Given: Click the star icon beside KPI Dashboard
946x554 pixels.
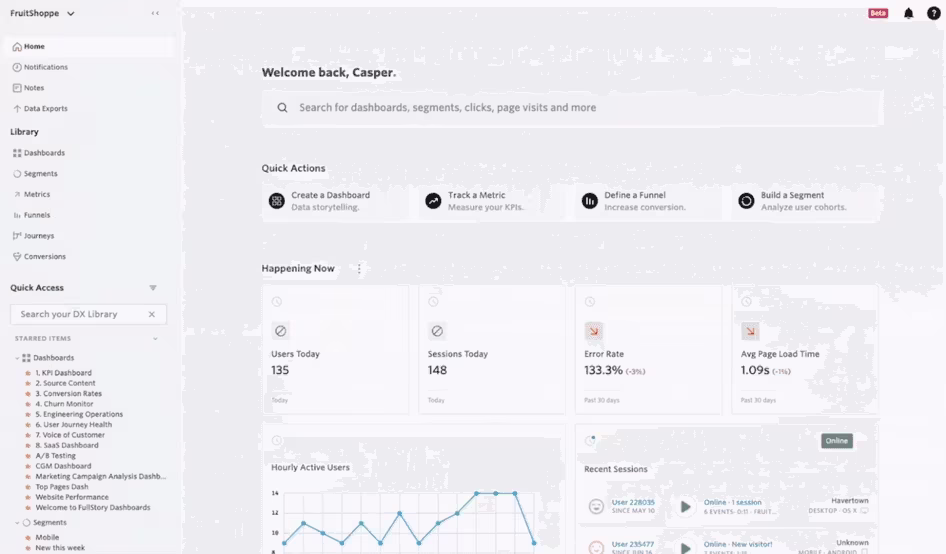Looking at the screenshot, I should (x=28, y=373).
